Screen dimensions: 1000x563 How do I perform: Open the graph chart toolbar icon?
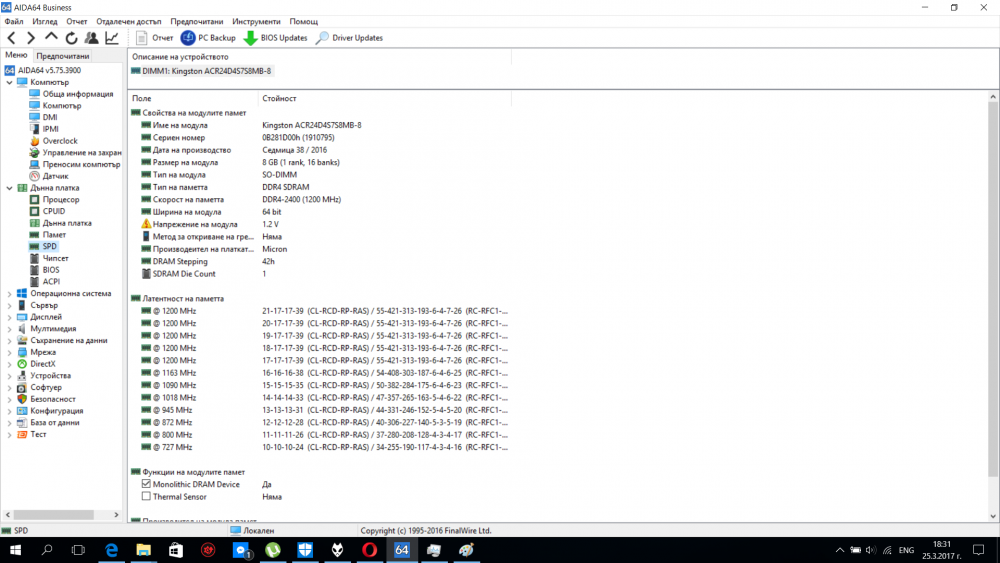point(112,38)
